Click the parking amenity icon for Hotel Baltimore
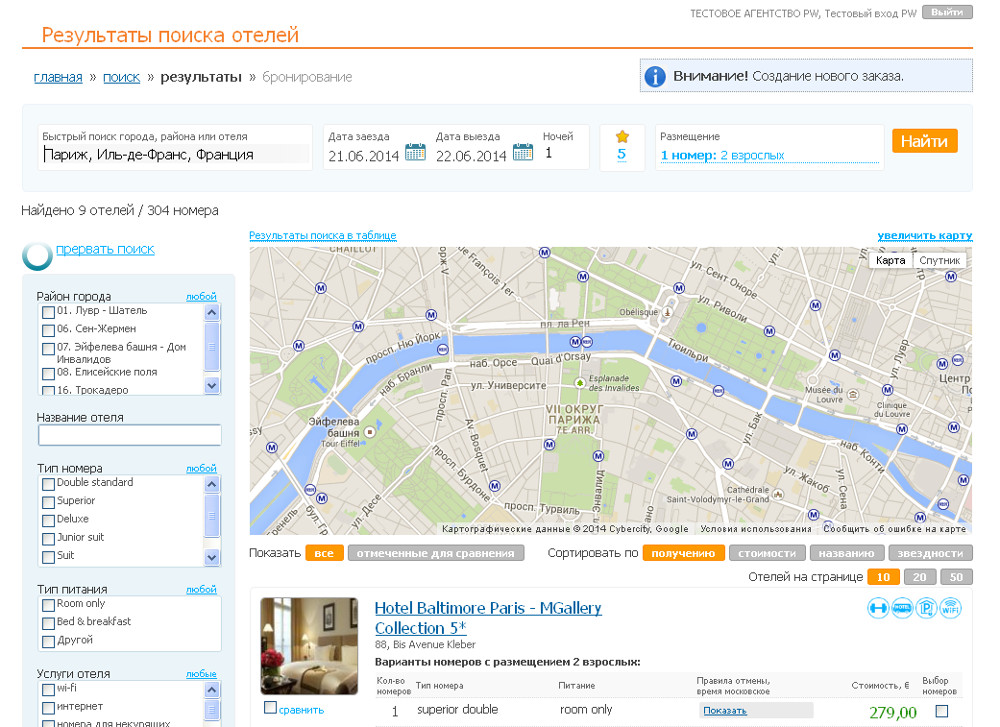The width and height of the screenshot is (1000, 727). 926,608
